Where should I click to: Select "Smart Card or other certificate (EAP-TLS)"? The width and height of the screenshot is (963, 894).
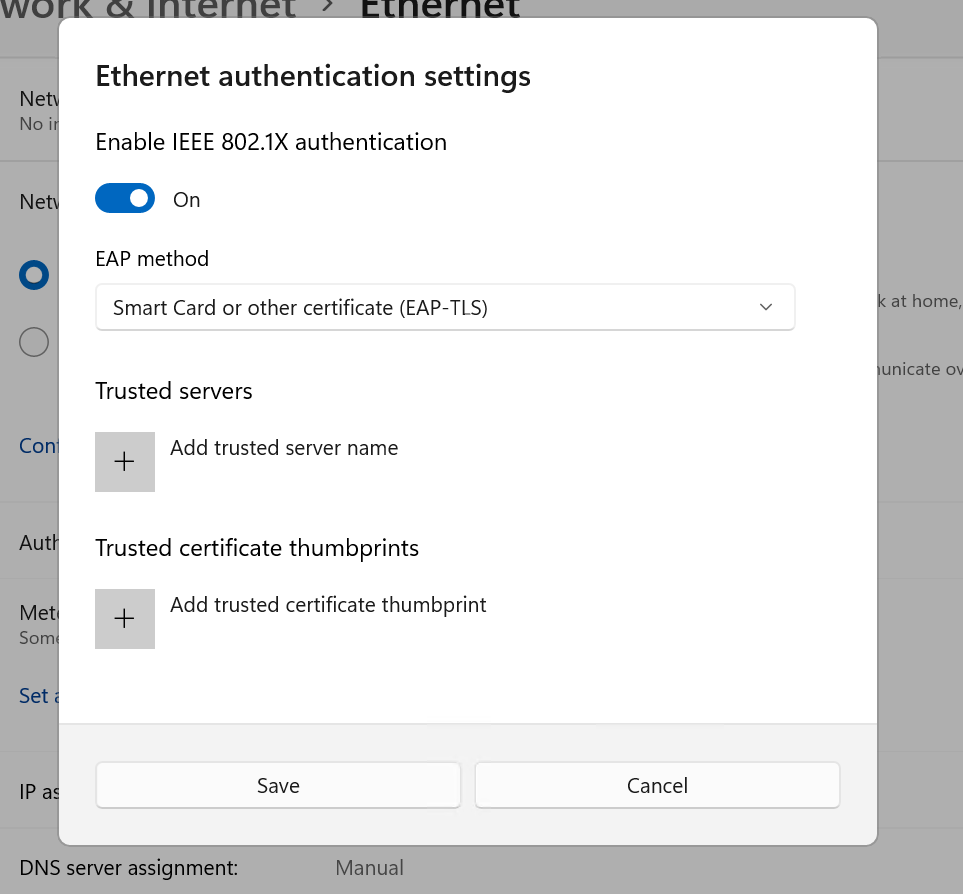coord(300,307)
